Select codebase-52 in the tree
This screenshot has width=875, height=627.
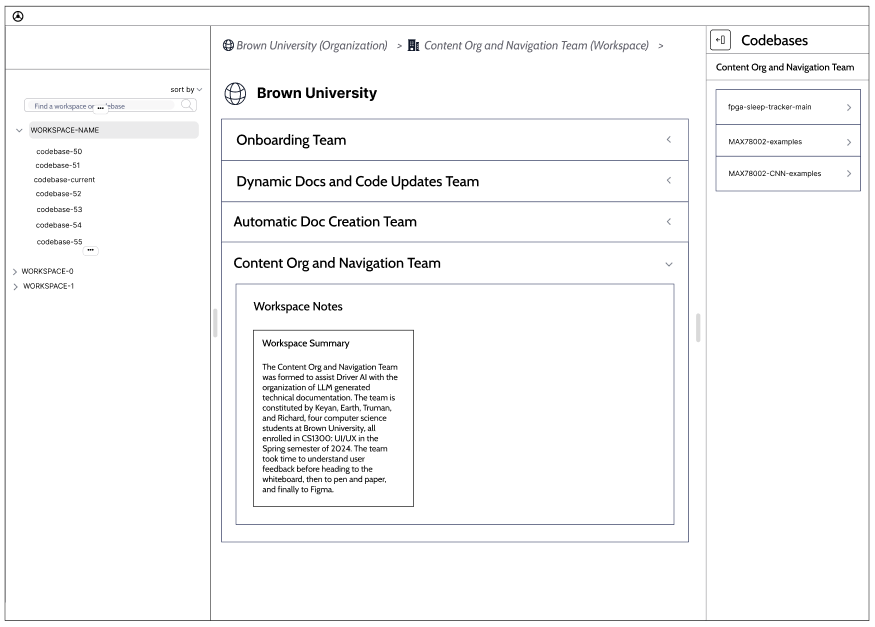(x=59, y=194)
